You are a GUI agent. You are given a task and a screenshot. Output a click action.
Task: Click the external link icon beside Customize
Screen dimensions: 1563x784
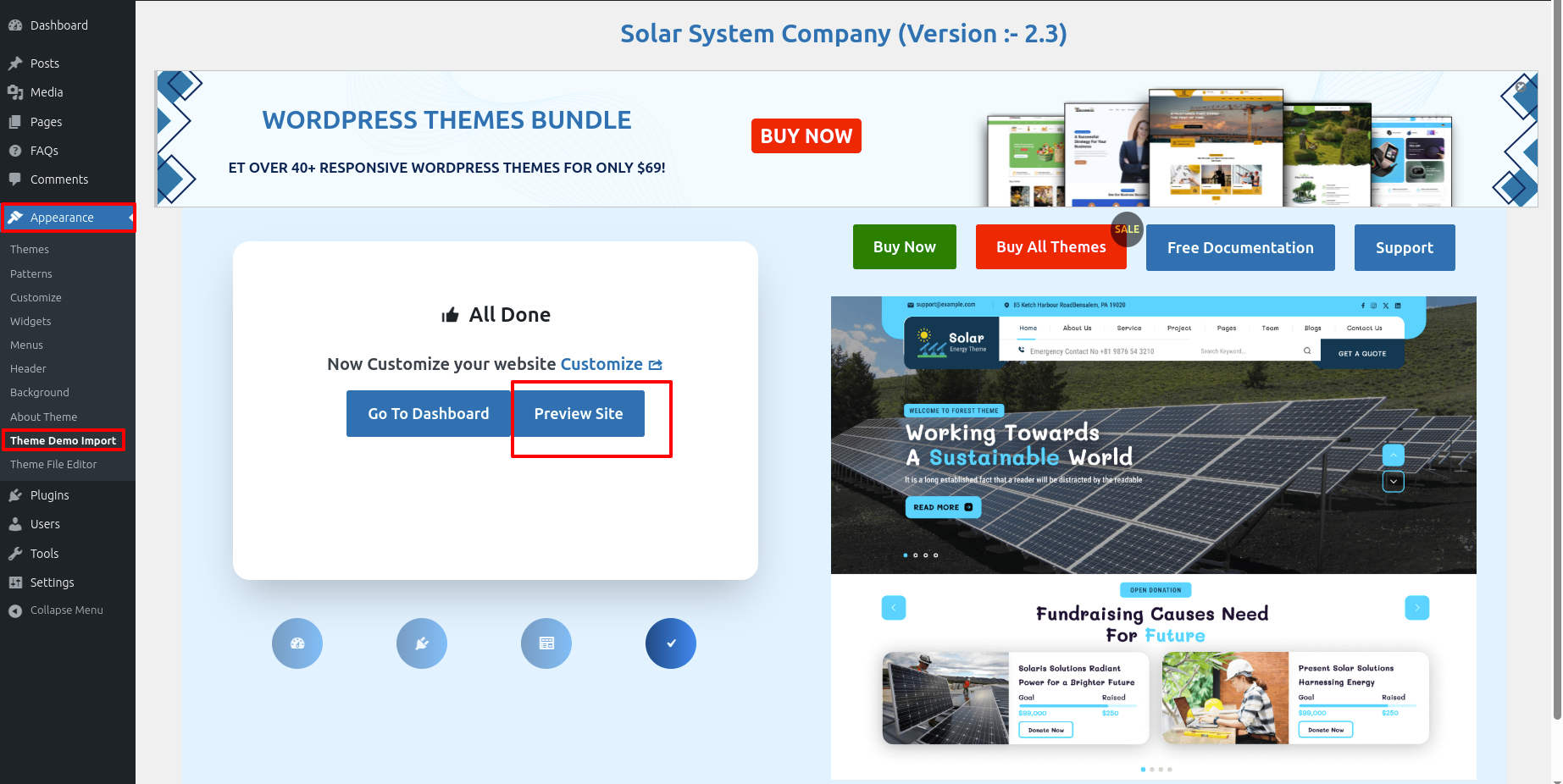(656, 365)
